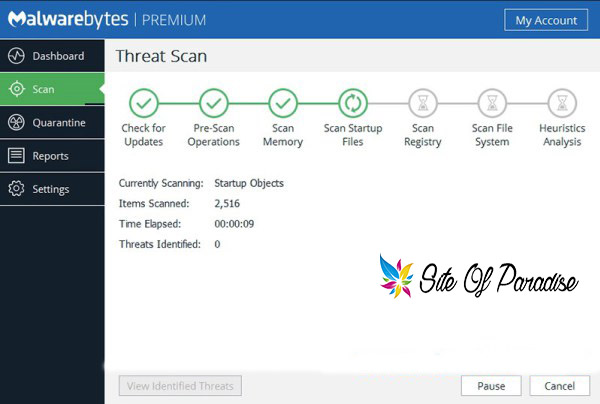The image size is (600, 404).
Task: Go to the Quarantine section
Action: click(52, 122)
